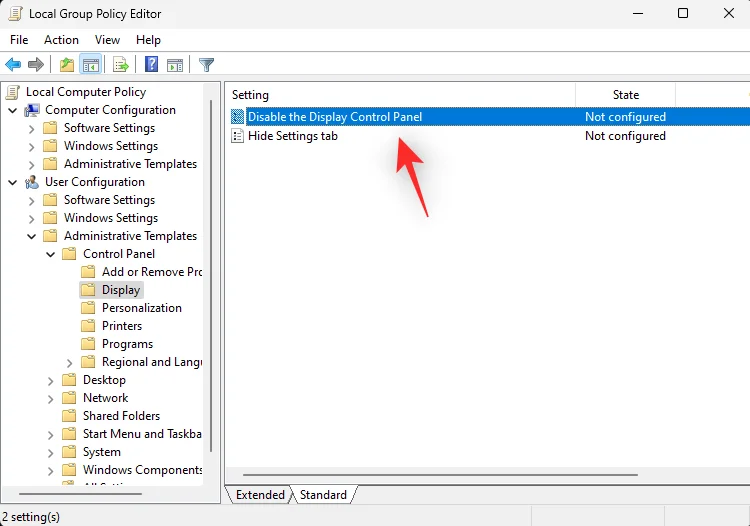Switch to the Extended tab
Viewport: 750px width, 526px height.
260,494
